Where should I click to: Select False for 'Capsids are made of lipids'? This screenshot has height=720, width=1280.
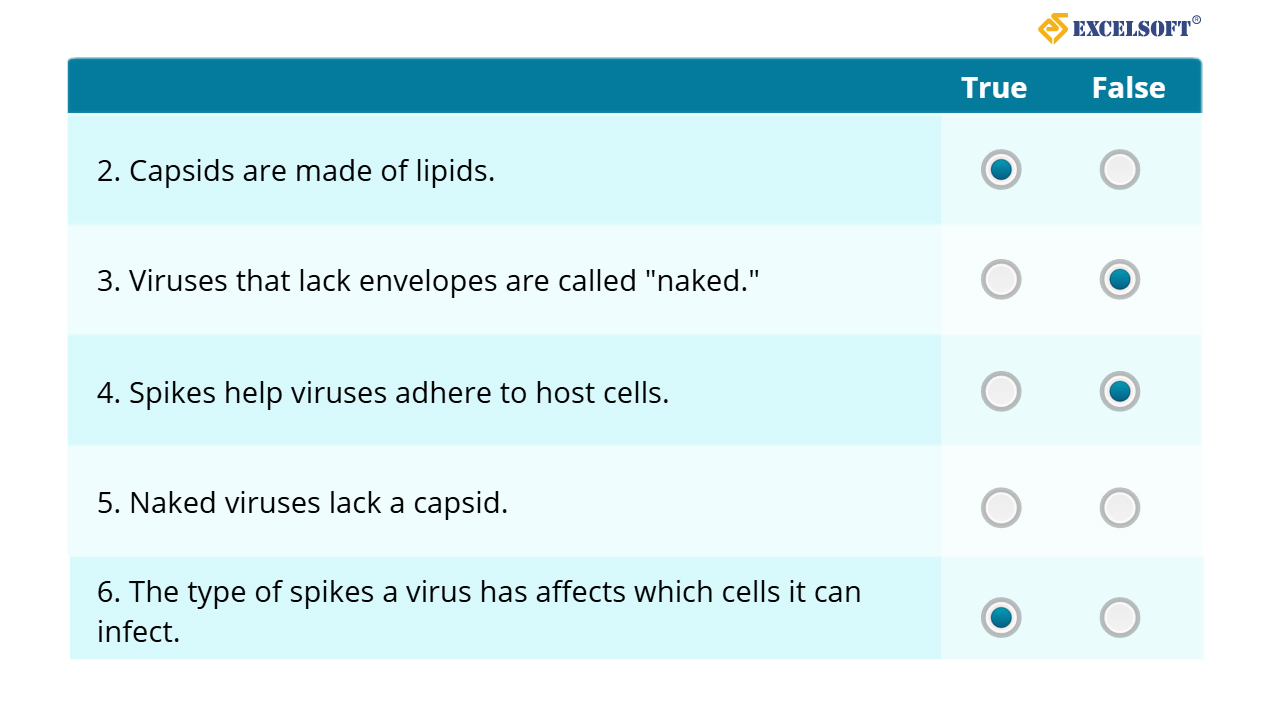pos(1119,170)
